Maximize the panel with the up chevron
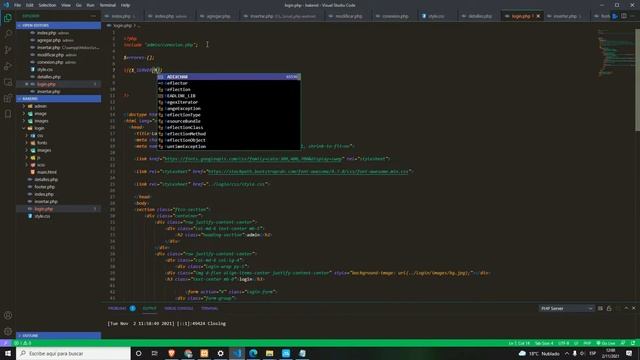Screen dimensions: 640x360 click(626, 308)
